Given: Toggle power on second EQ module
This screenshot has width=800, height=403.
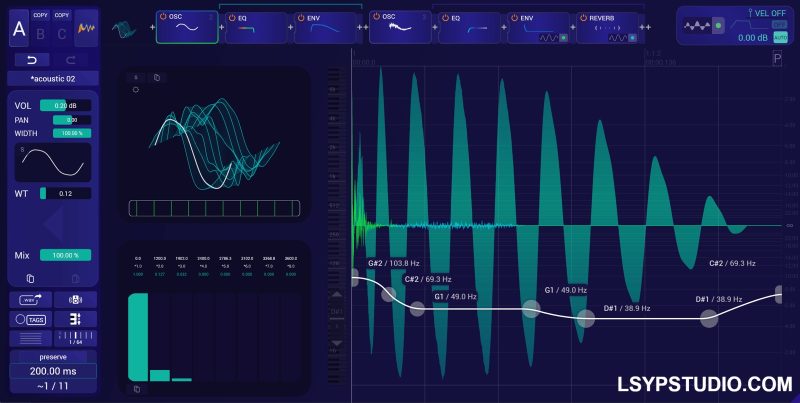Looking at the screenshot, I should point(445,18).
